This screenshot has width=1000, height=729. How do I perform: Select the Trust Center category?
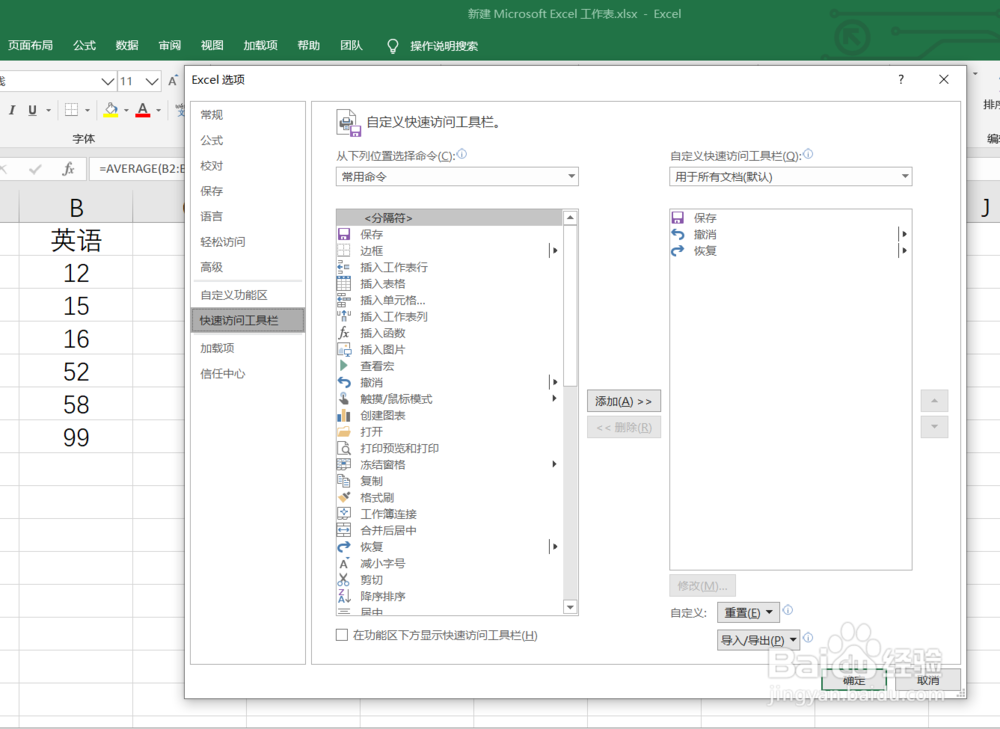tap(247, 374)
